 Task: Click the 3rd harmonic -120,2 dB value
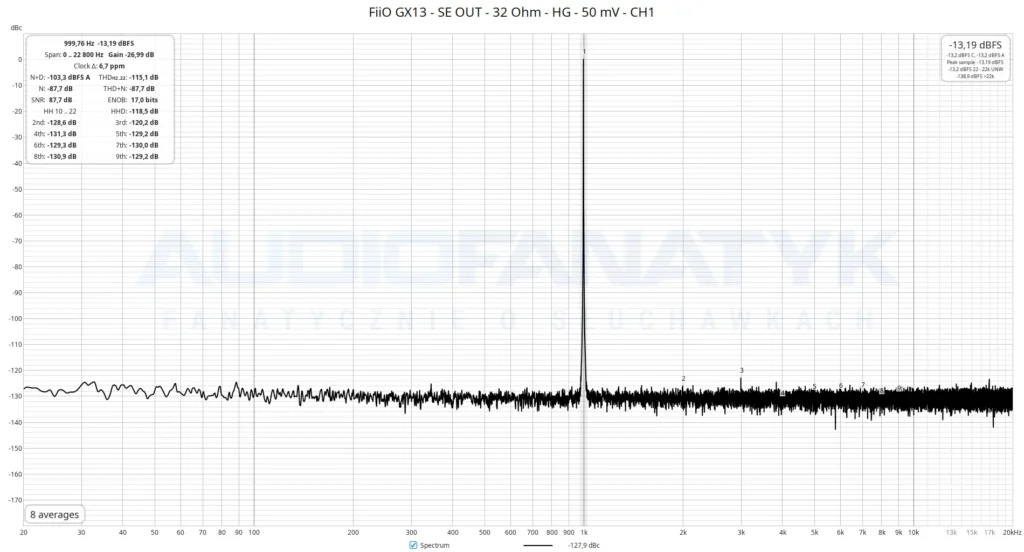point(144,122)
